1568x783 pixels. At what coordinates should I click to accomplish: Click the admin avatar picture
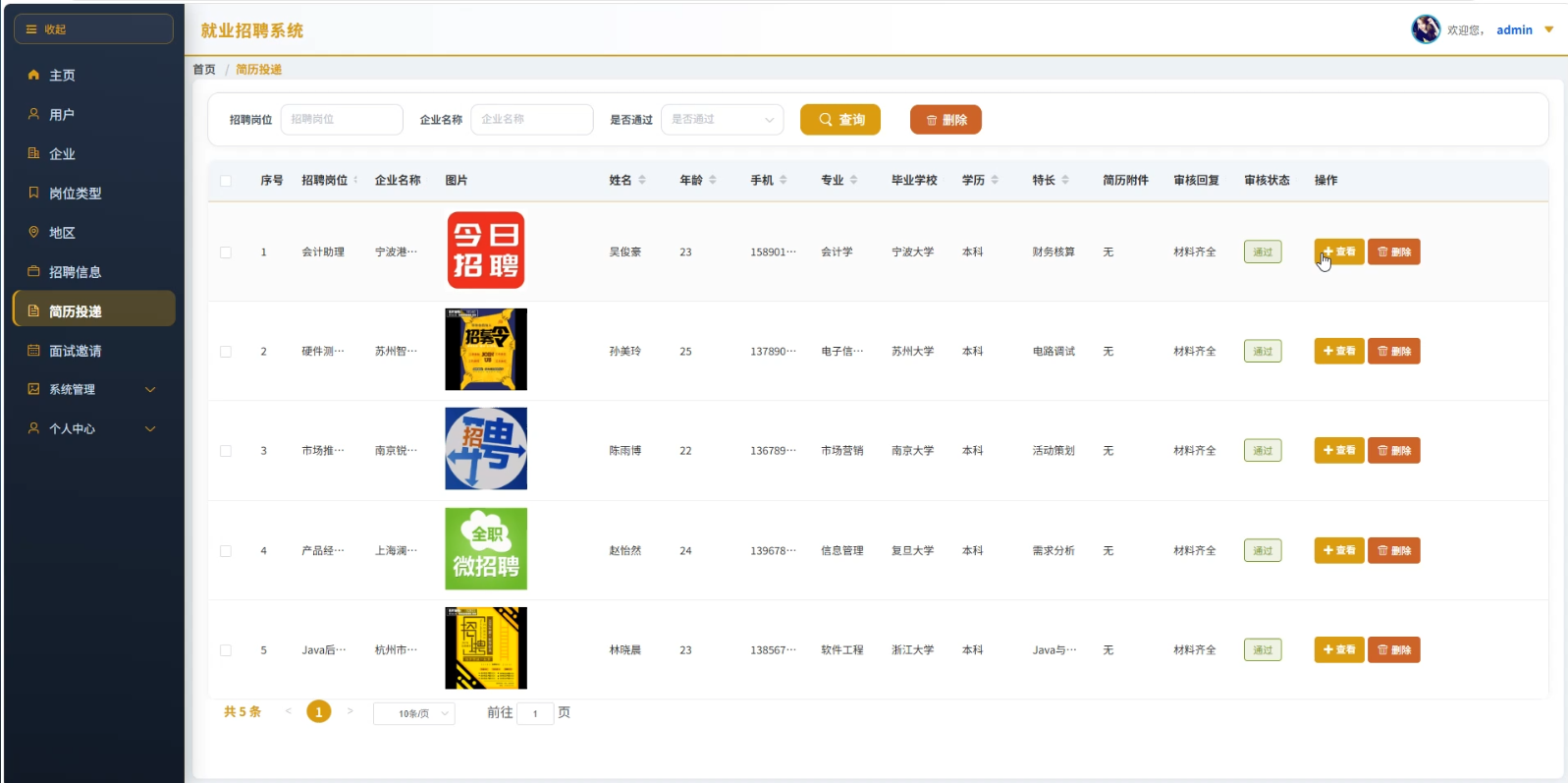click(x=1426, y=29)
